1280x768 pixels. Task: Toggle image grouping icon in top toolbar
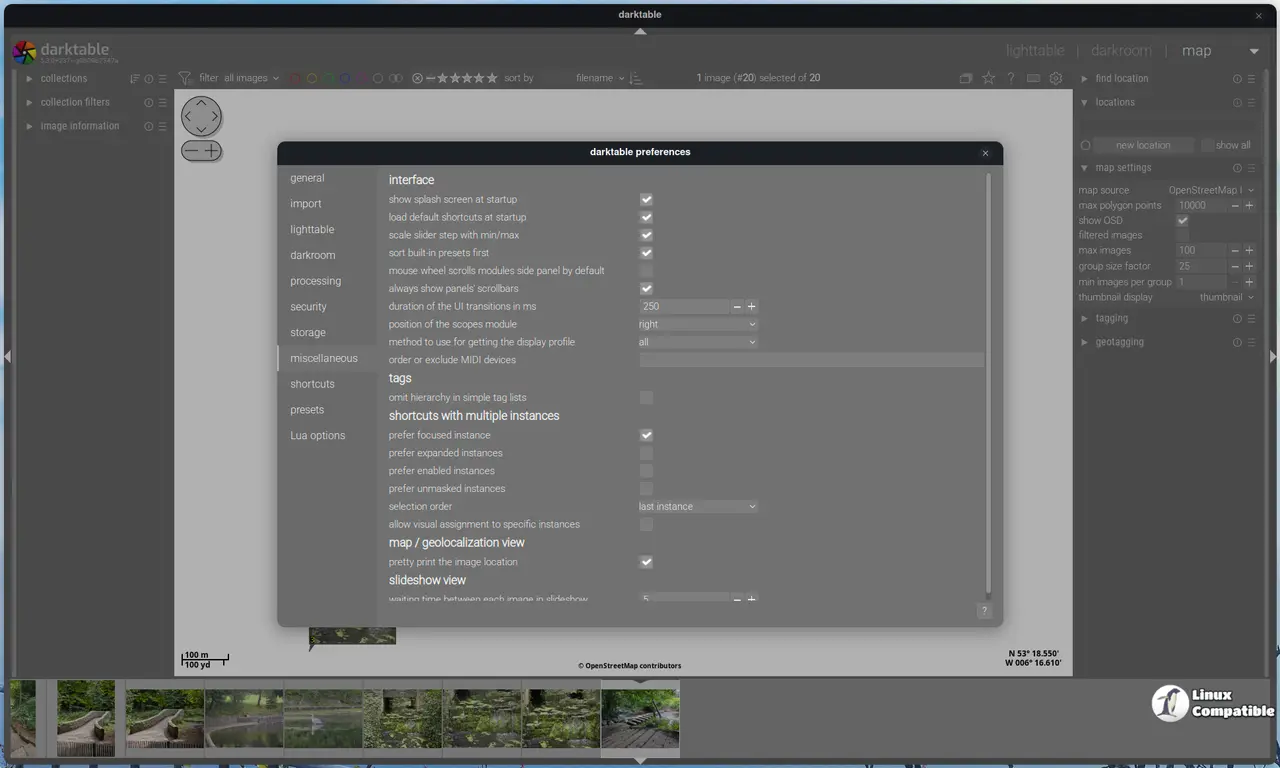click(965, 78)
